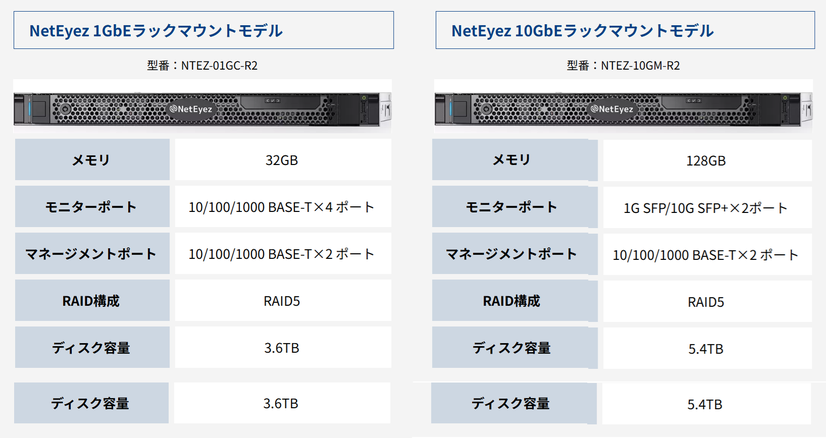Select the 32GB memory value
826x438 pixels.
pyautogui.click(x=282, y=160)
